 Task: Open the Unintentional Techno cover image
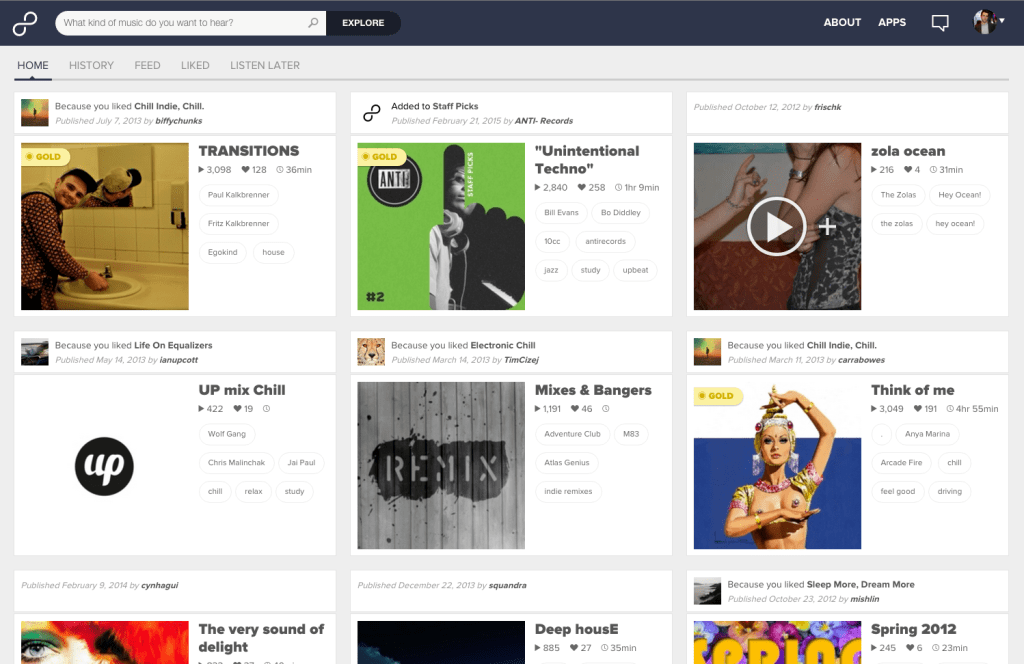[x=441, y=227]
